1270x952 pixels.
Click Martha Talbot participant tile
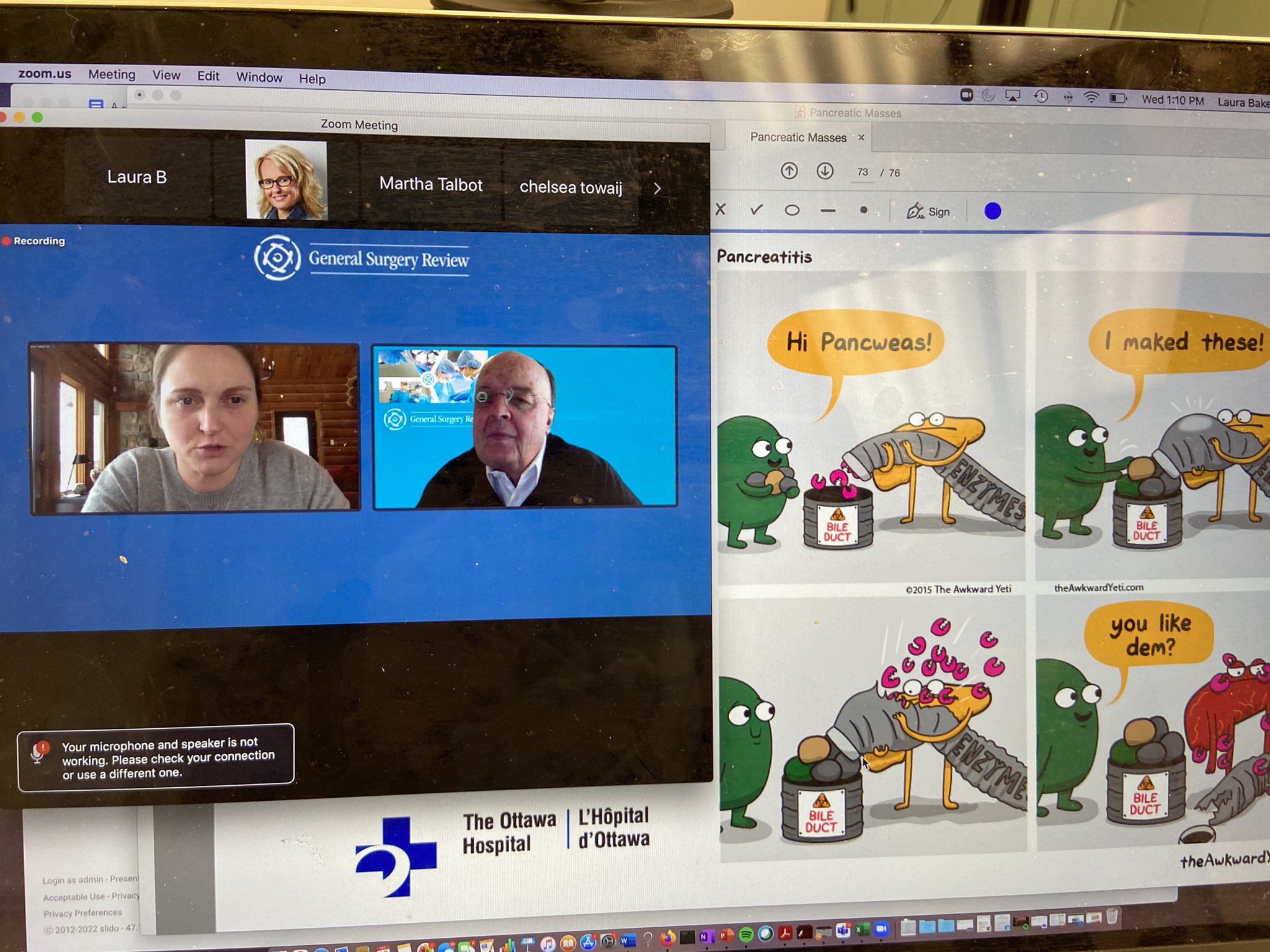[x=430, y=184]
